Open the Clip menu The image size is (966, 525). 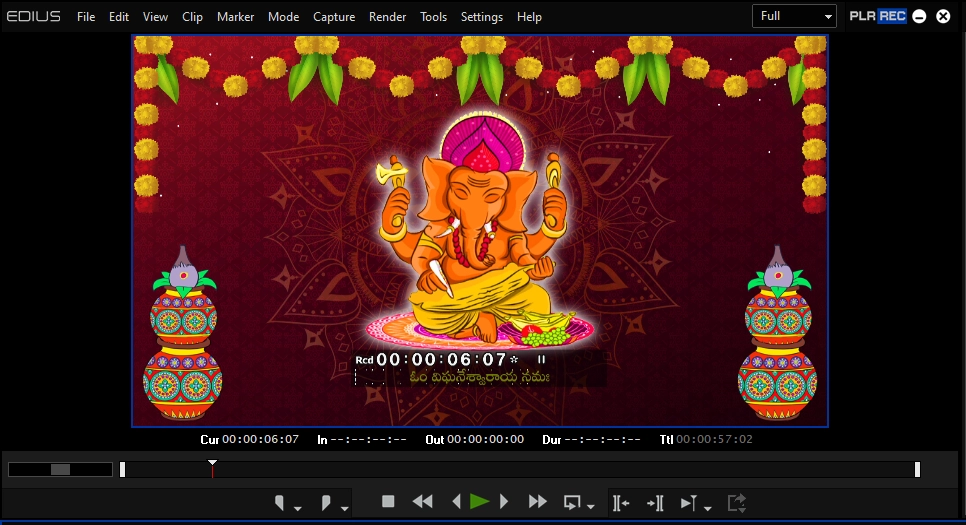pos(192,17)
